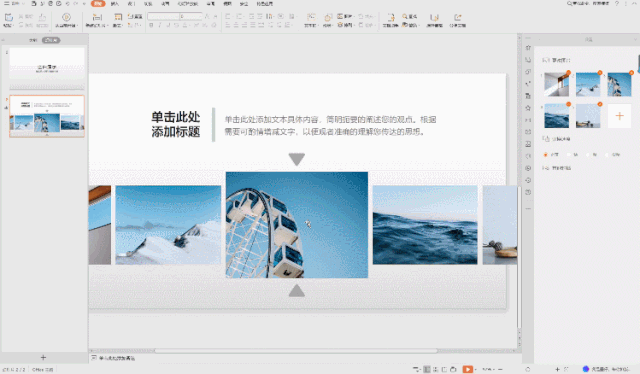Click orange badge on the building thumbnail
640x374 pixels.
click(568, 73)
